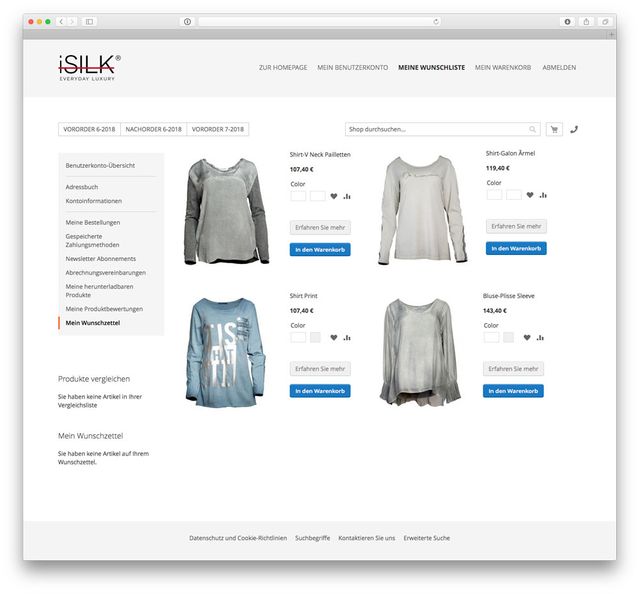The image size is (640, 594).
Task: Click heart icon for Shirt-V Neck Pailletten
Action: point(334,196)
